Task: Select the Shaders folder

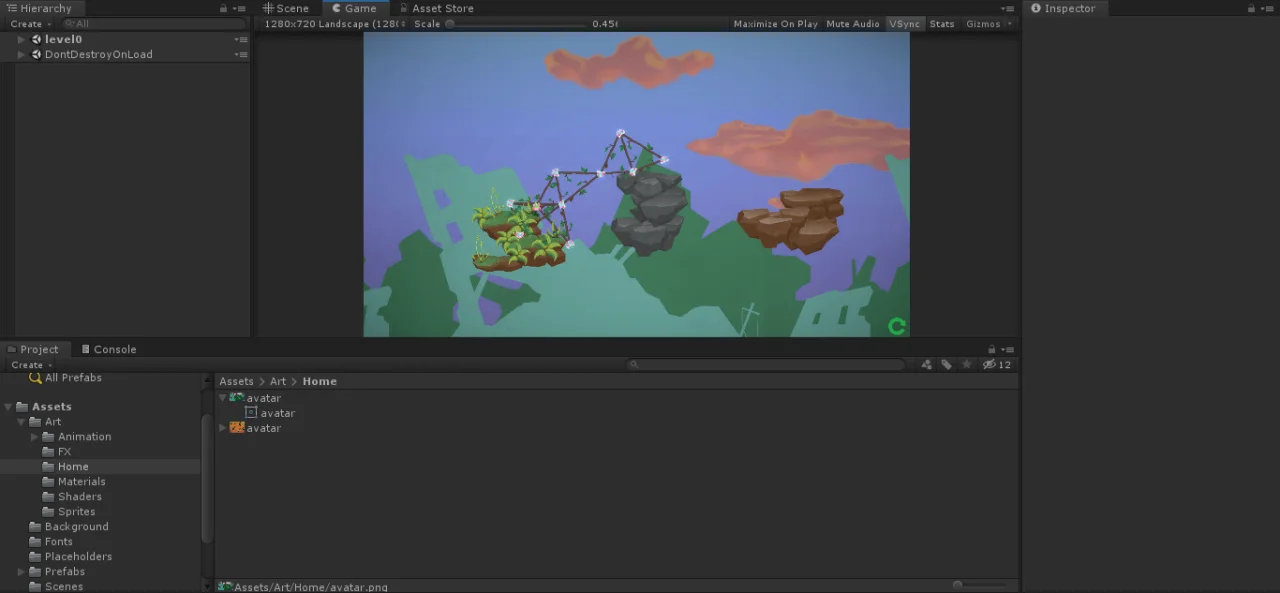Action: click(72, 497)
